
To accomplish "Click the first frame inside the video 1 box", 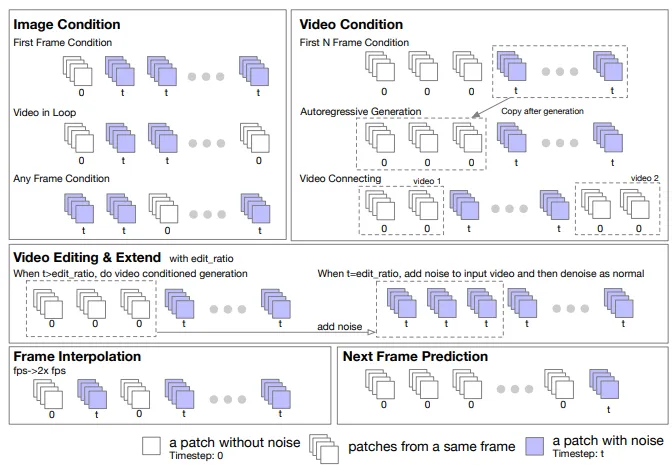I will [x=380, y=205].
